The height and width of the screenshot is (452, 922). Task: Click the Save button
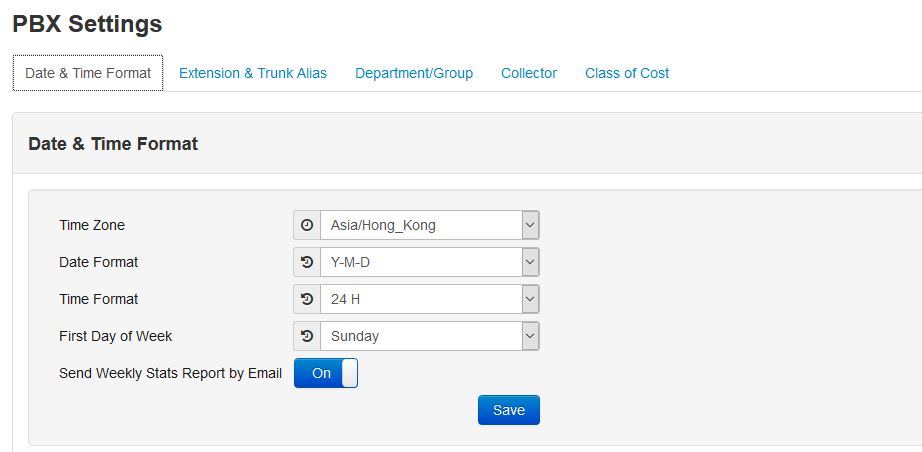tap(509, 410)
